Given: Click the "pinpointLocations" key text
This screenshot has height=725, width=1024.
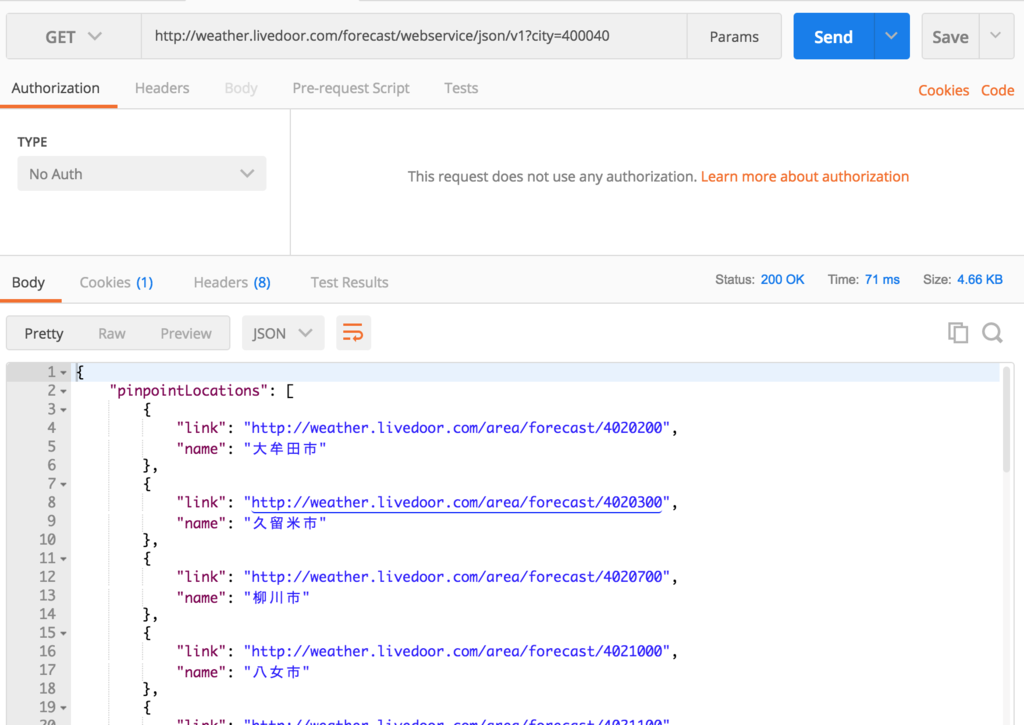Looking at the screenshot, I should 188,391.
